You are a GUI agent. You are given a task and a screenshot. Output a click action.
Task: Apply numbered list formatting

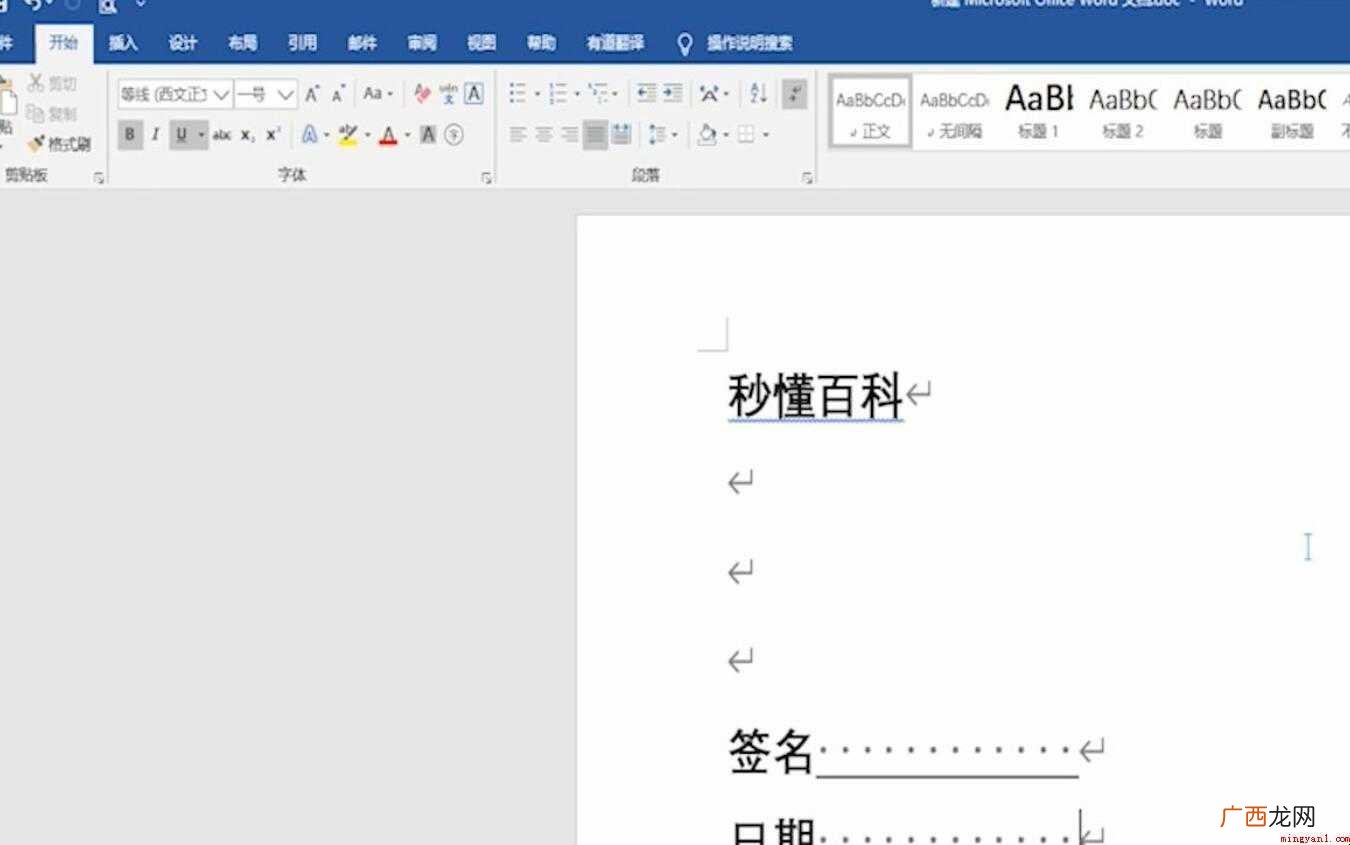558,94
